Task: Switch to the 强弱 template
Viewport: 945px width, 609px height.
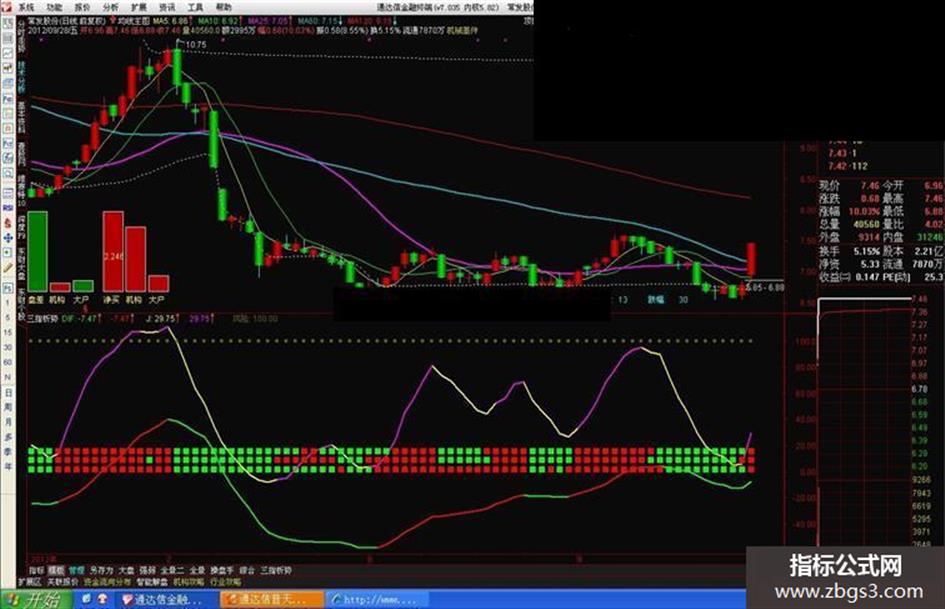Action: [148, 570]
